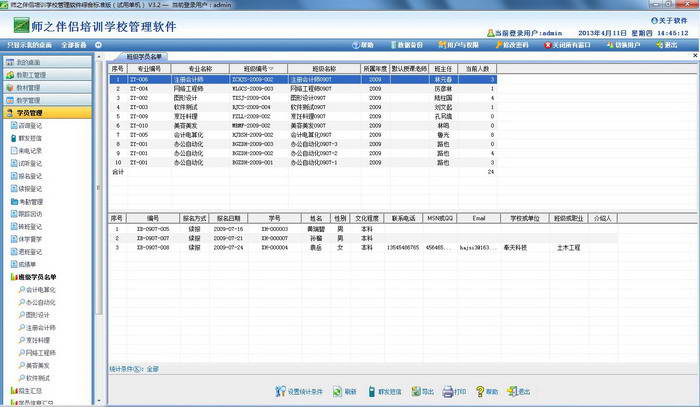Screen dimensions: 700x407
Task: Select the class row 会计电算化0907
Action: tap(303, 135)
